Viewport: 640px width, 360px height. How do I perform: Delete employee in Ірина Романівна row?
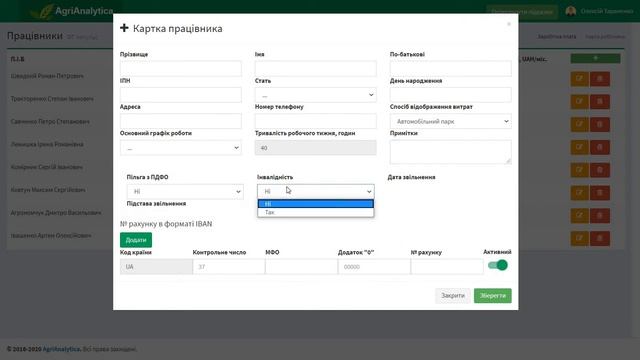pyautogui.click(x=600, y=147)
